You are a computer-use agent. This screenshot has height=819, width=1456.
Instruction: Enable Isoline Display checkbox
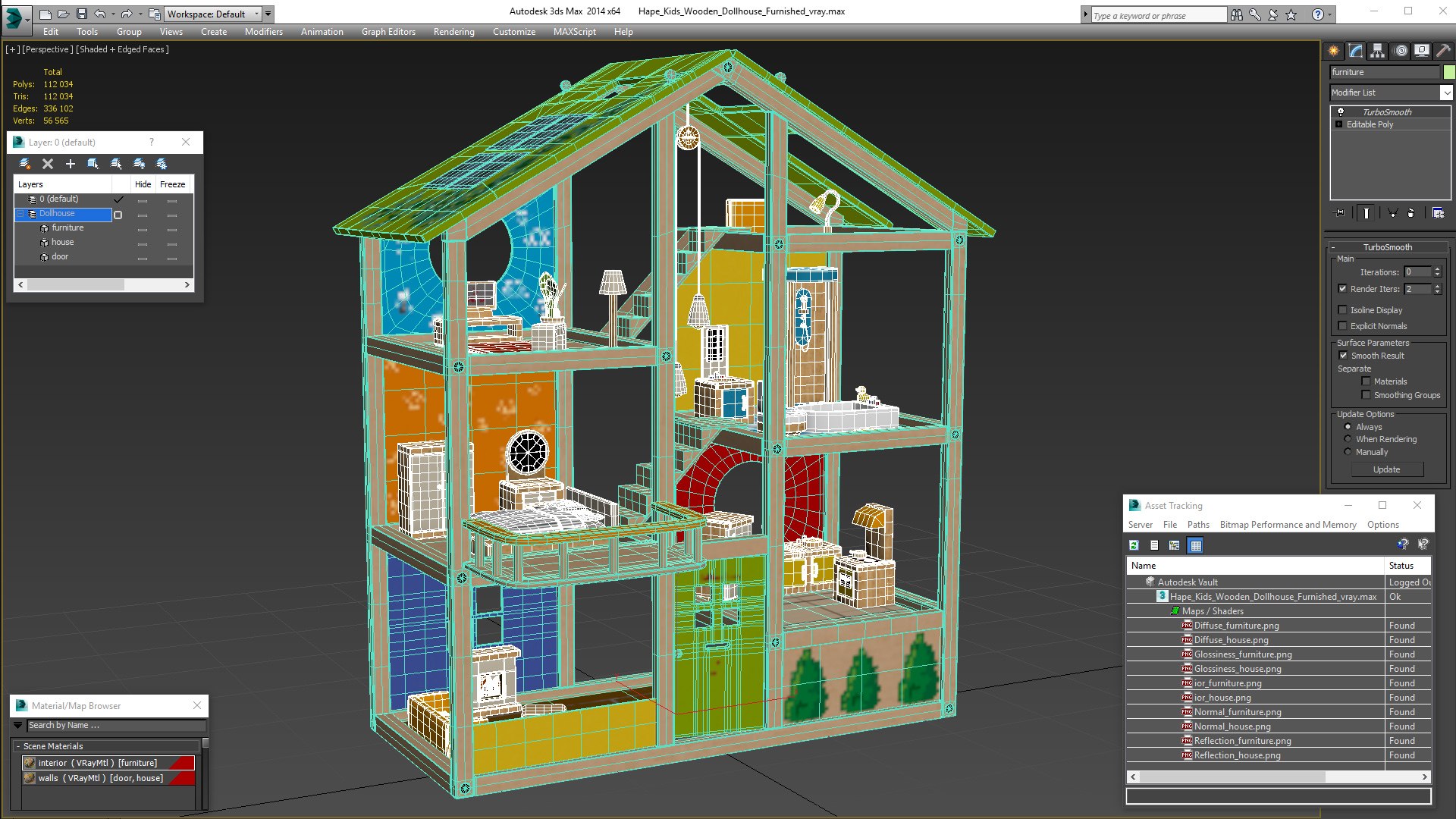click(1343, 310)
